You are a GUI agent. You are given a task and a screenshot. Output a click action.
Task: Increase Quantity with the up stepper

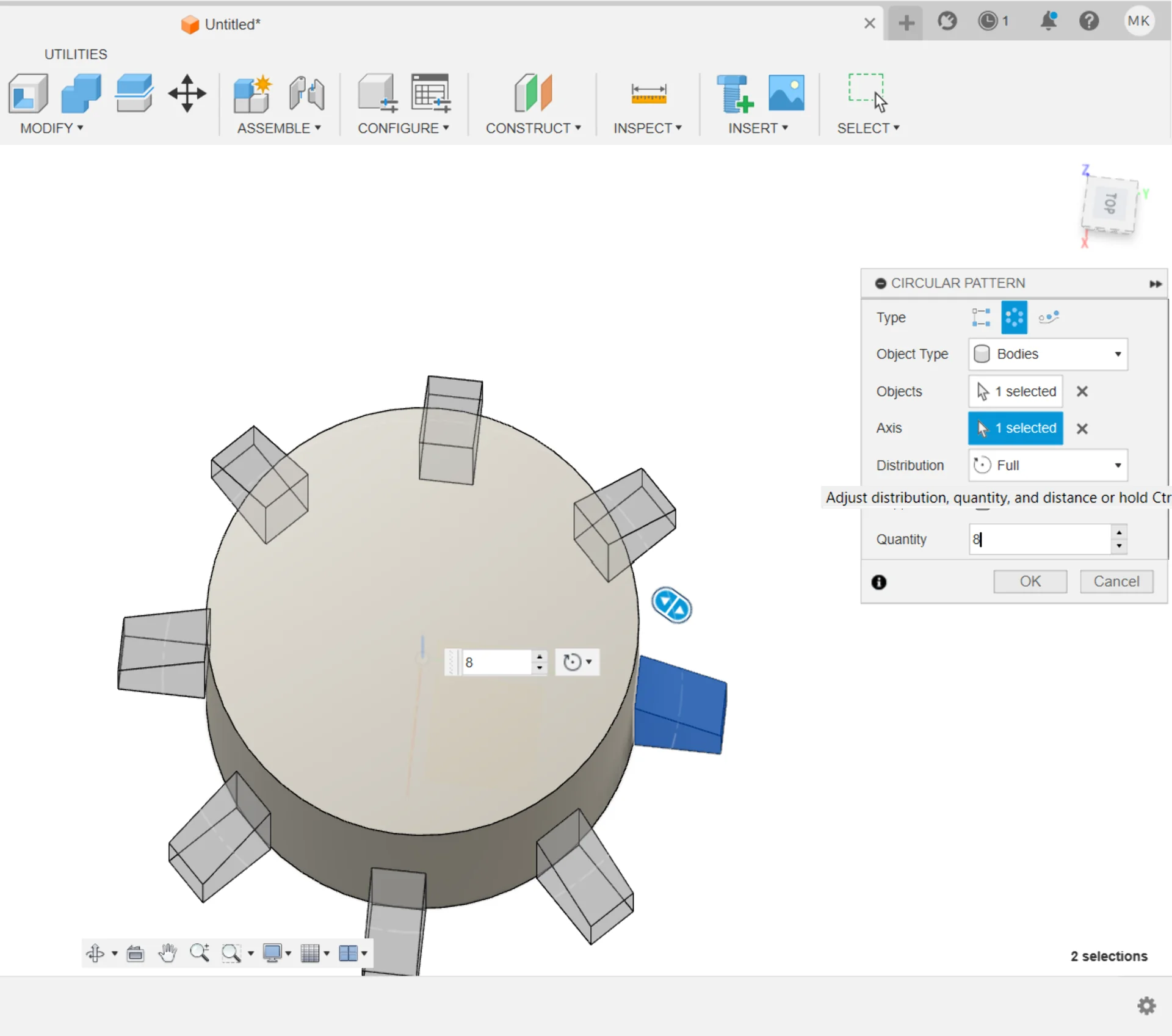1119,533
